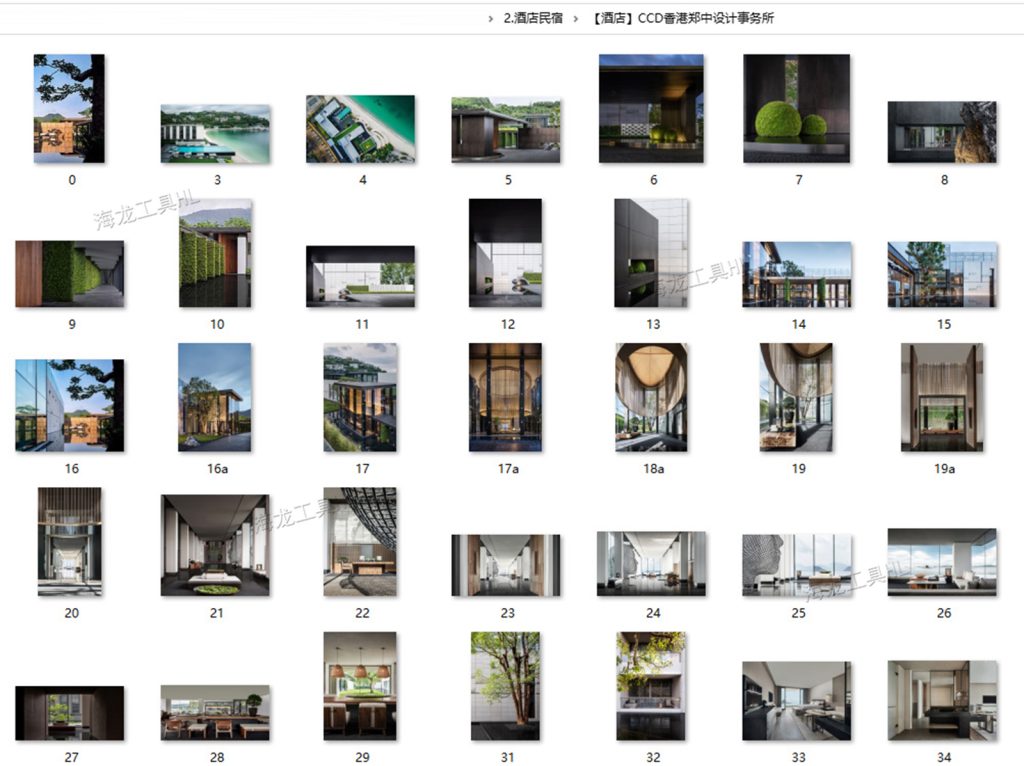Select the guest room thumbnail 34
The height and width of the screenshot is (766, 1024).
(942, 700)
